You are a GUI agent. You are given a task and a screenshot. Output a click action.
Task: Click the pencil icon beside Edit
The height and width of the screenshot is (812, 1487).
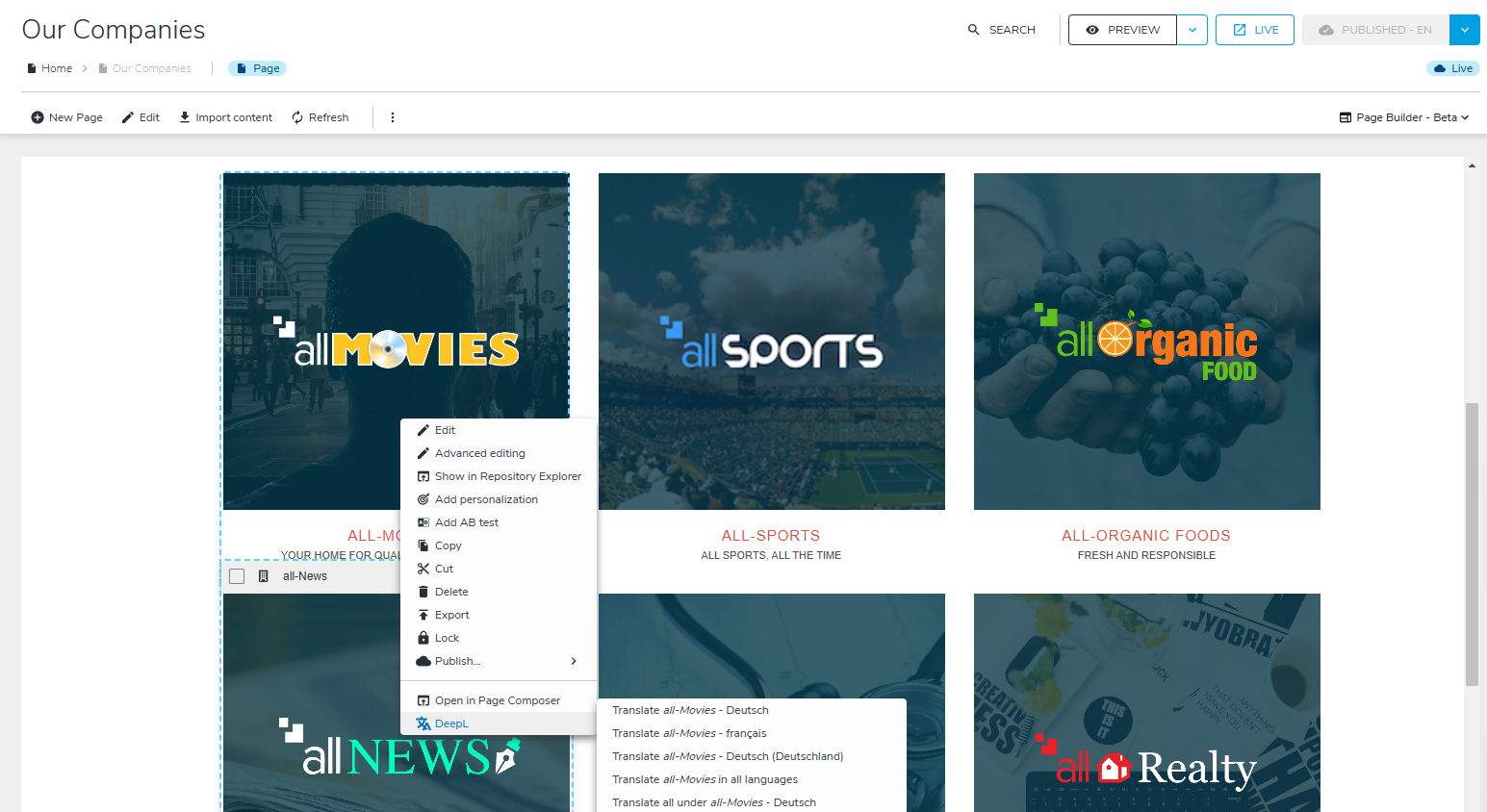click(423, 430)
